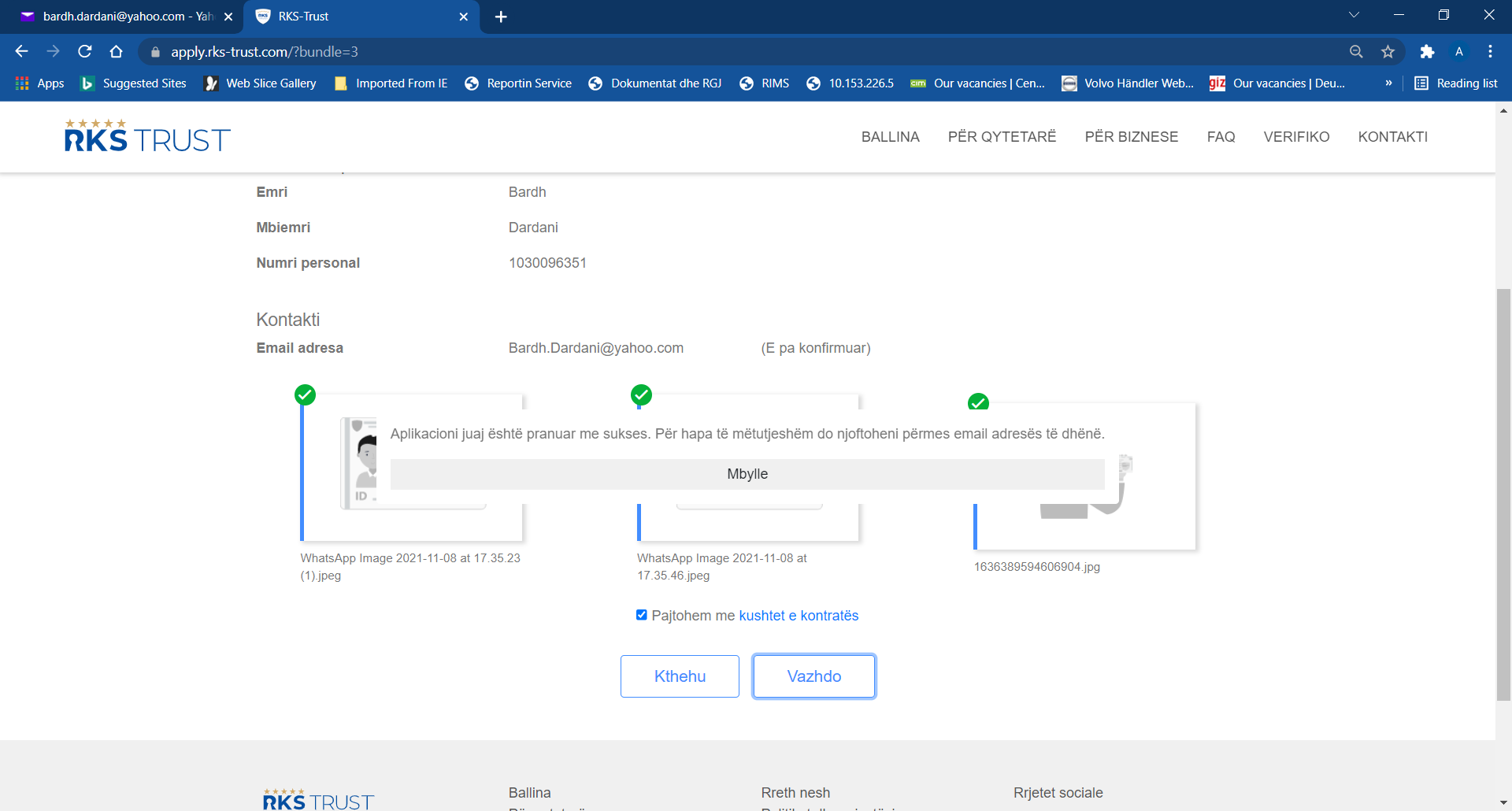This screenshot has height=811, width=1512.
Task: Click the Kthehu button
Action: pyautogui.click(x=680, y=676)
